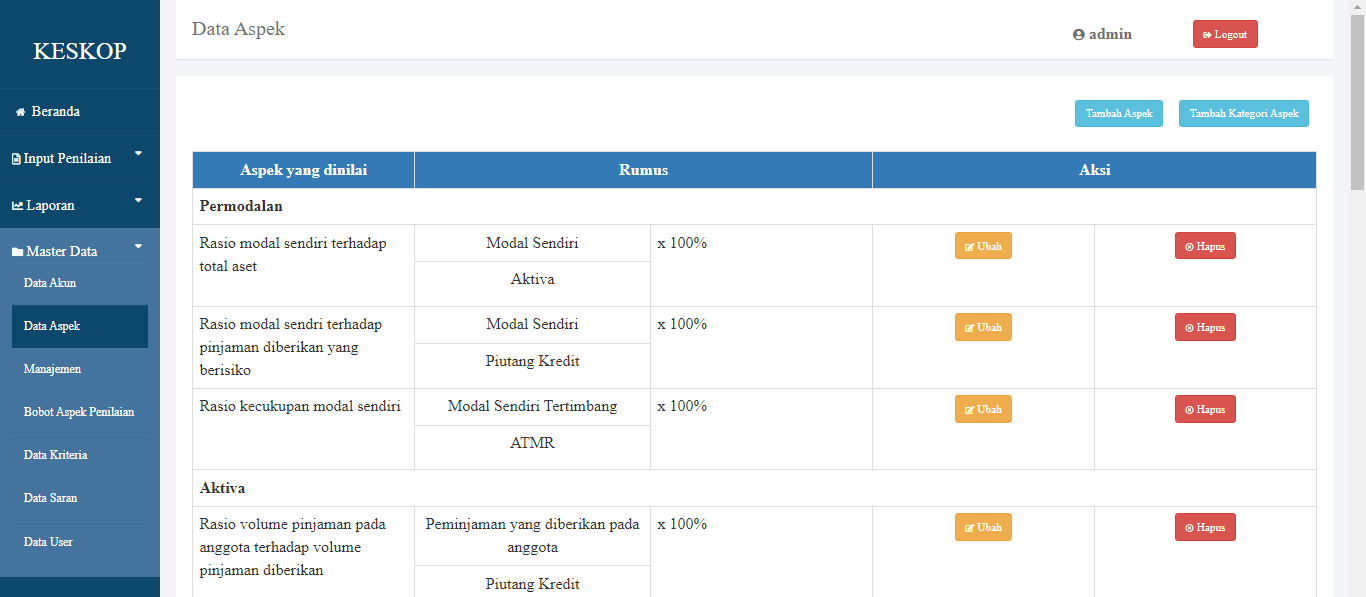Screen dimensions: 1366x597
Task: Select Data Aspek in sidebar
Action: pyautogui.click(x=80, y=326)
